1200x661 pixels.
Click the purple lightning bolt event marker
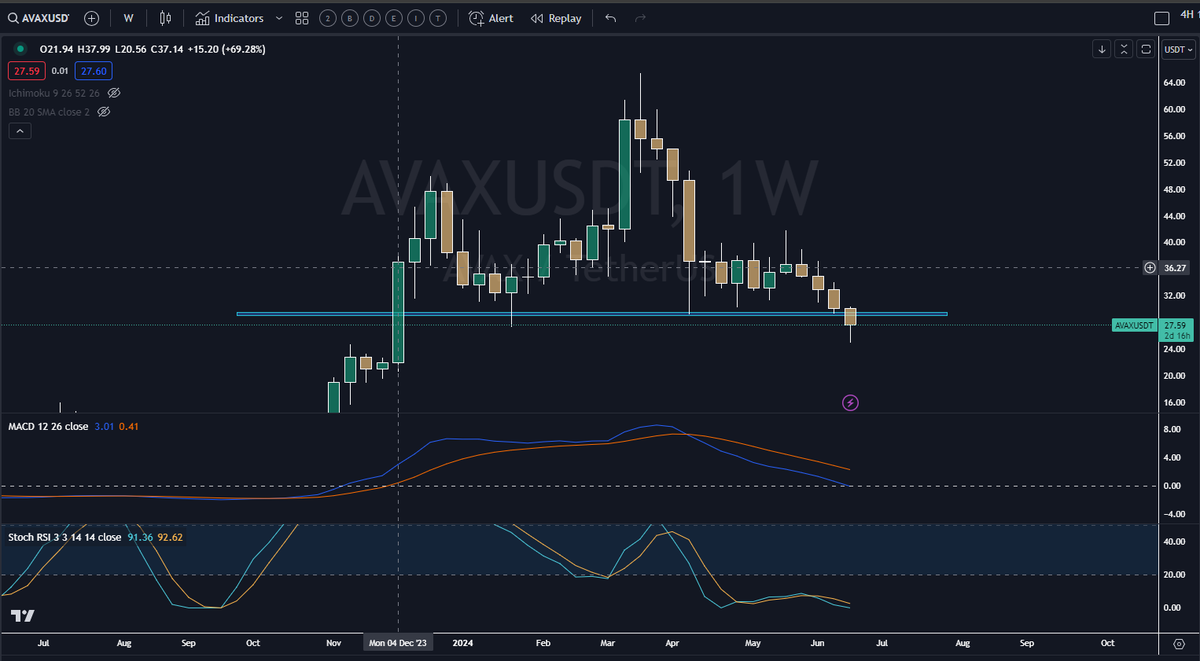850,403
